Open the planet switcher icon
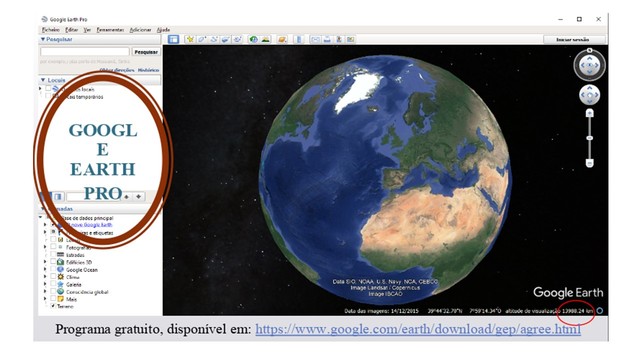Viewport: 640px width, 360px height. click(282, 39)
